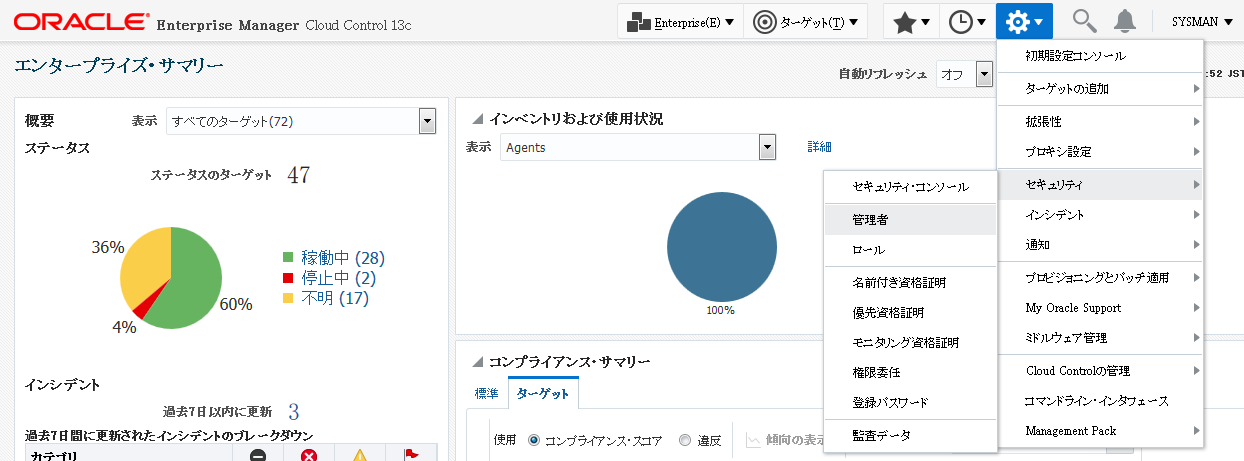The height and width of the screenshot is (461, 1244).
Task: Click the yellow 不明 legend swatch
Action: pos(289,298)
